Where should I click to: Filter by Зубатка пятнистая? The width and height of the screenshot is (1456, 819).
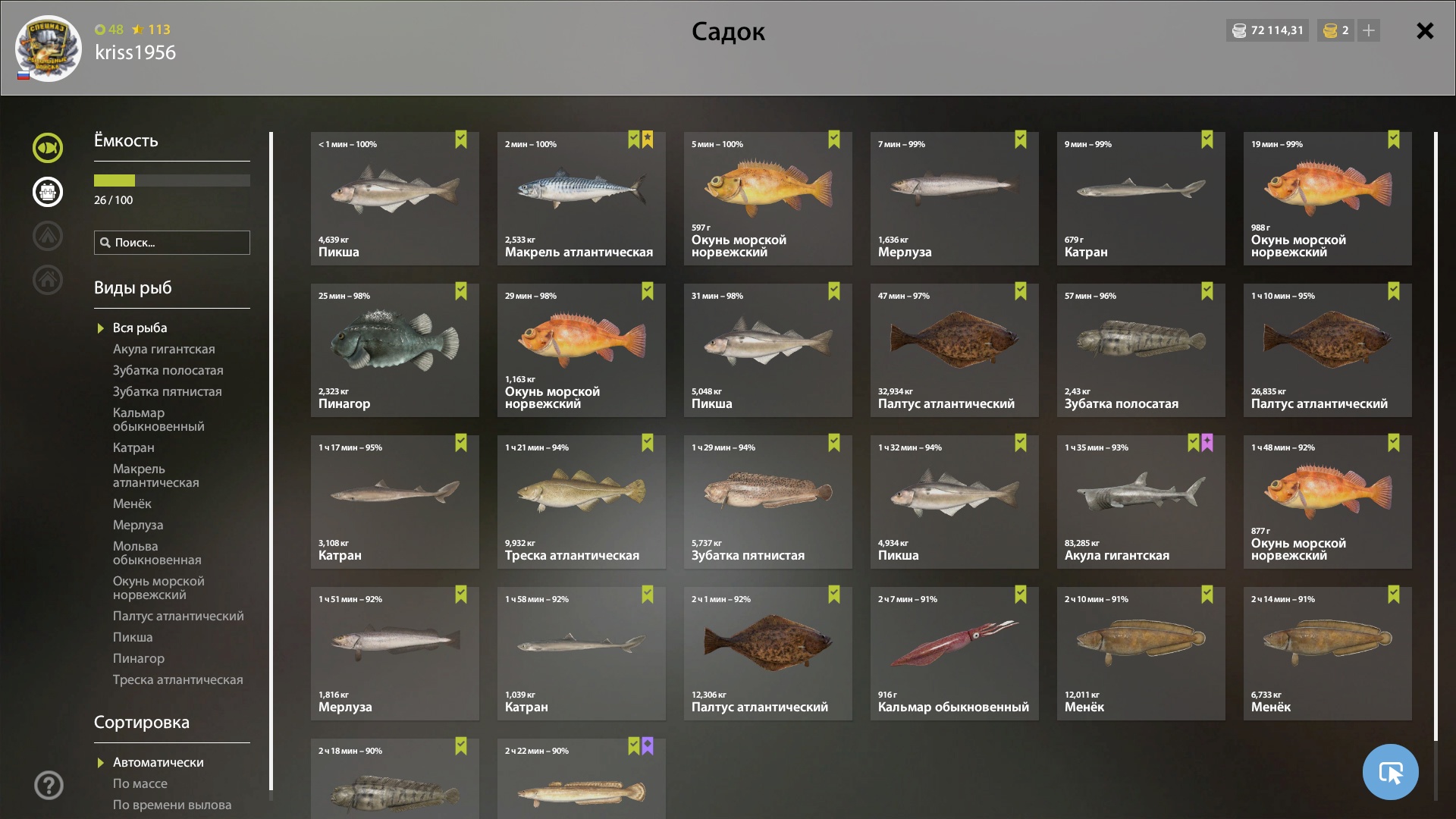[x=168, y=391]
